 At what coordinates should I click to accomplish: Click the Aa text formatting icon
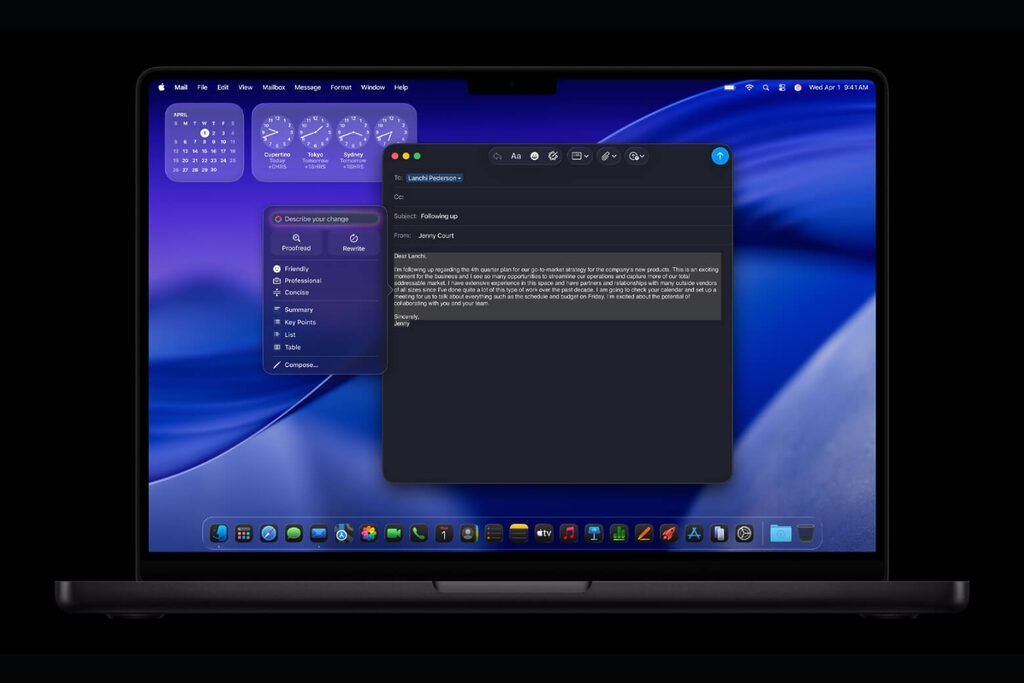(517, 156)
